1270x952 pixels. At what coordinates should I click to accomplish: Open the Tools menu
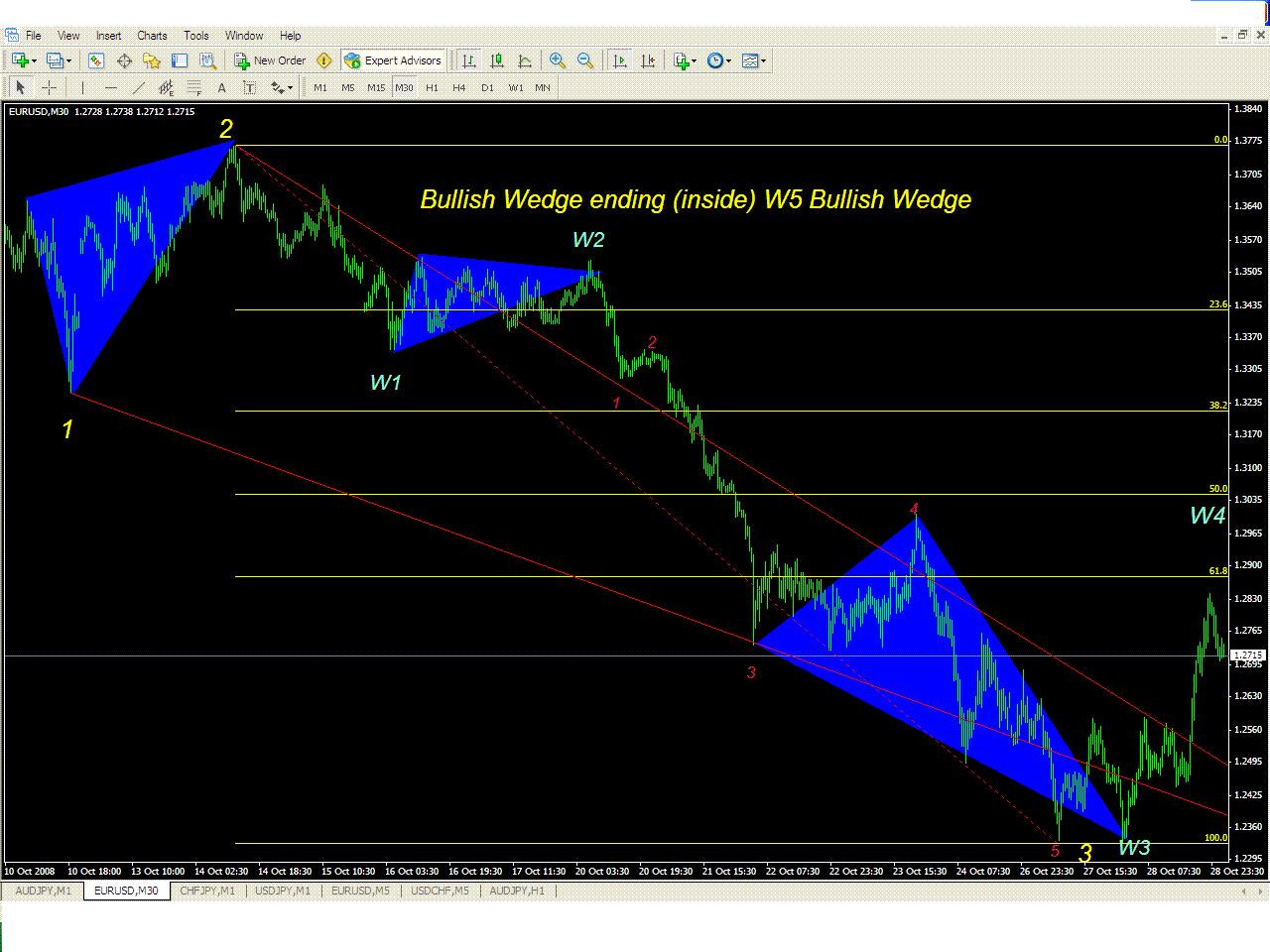click(x=196, y=36)
